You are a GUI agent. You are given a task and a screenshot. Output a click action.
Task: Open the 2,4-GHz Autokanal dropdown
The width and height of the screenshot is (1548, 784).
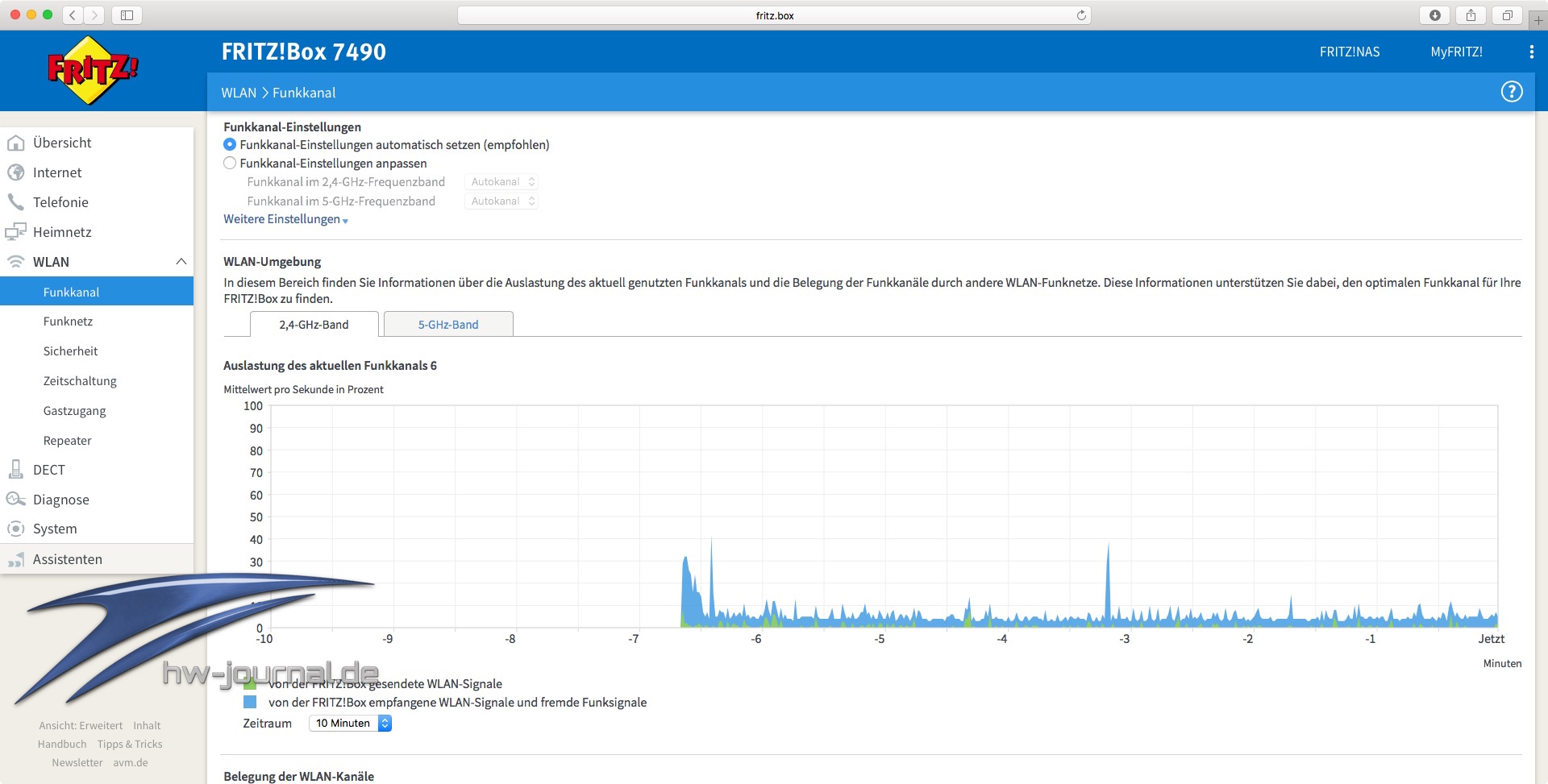pos(501,182)
